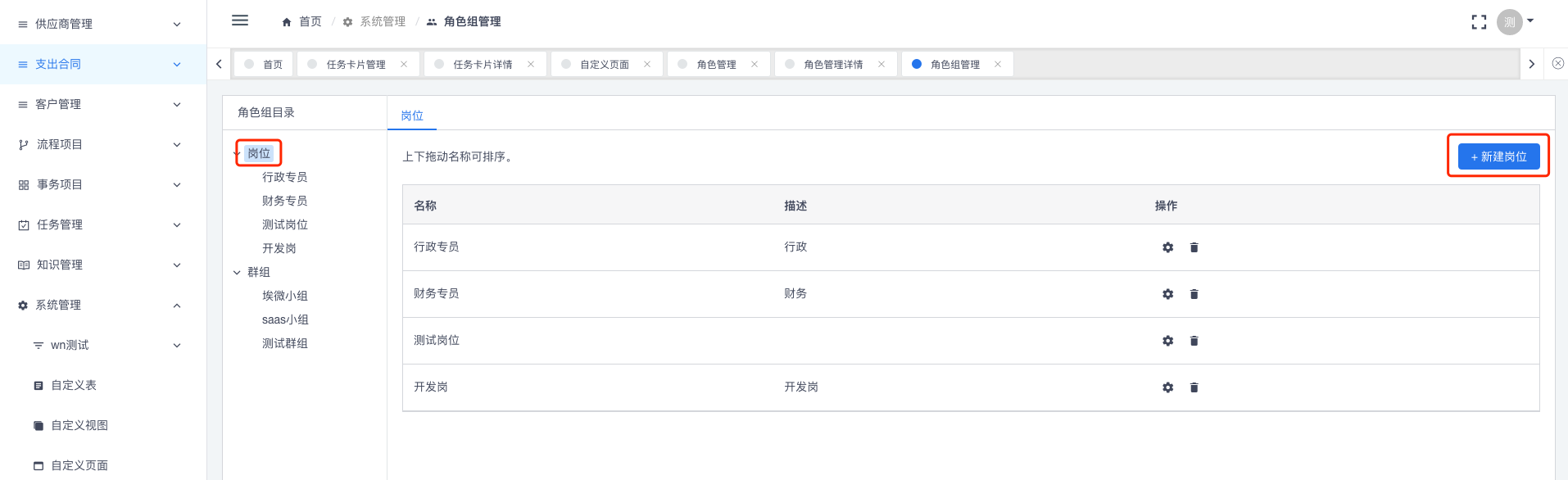Select 测试群组 in role group tree
Viewport: 1568px width, 480px height.
(285, 343)
